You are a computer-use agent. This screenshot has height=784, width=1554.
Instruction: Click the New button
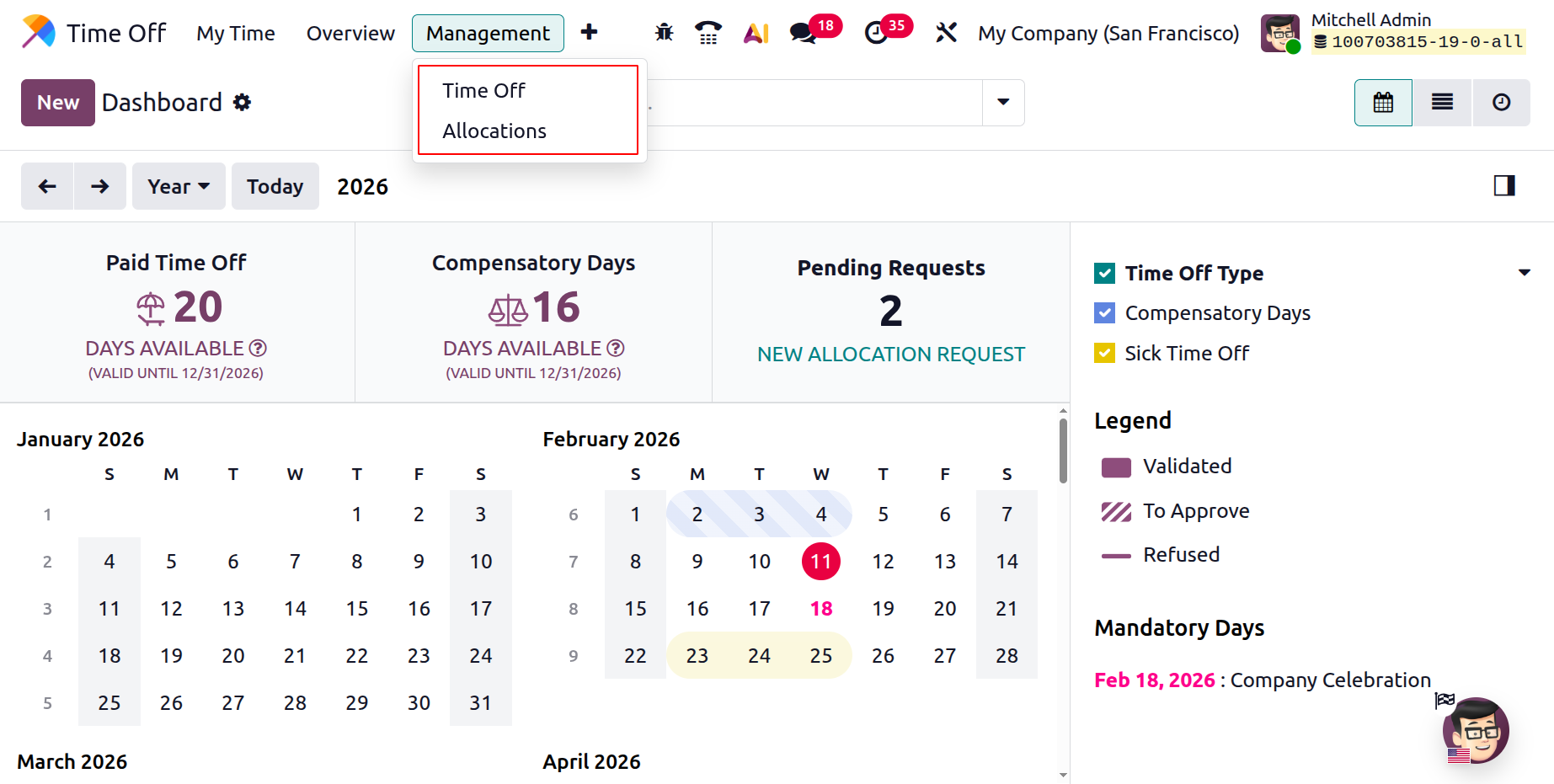point(58,103)
